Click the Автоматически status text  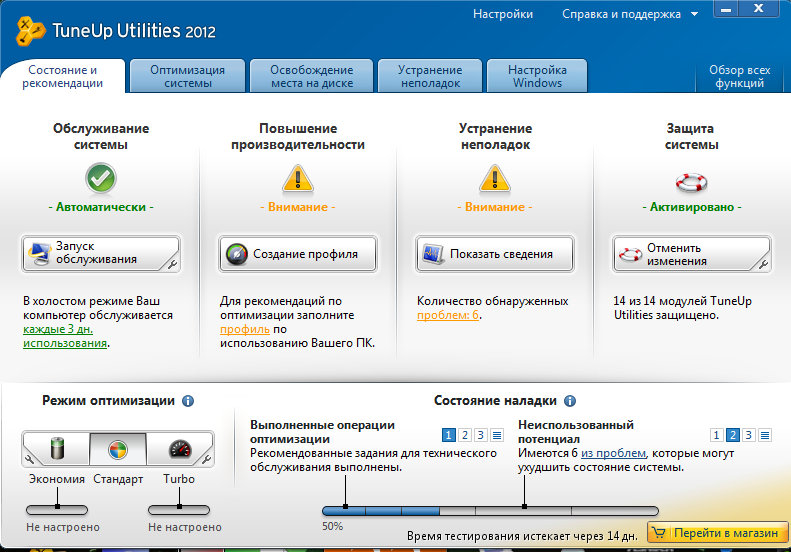tap(101, 207)
